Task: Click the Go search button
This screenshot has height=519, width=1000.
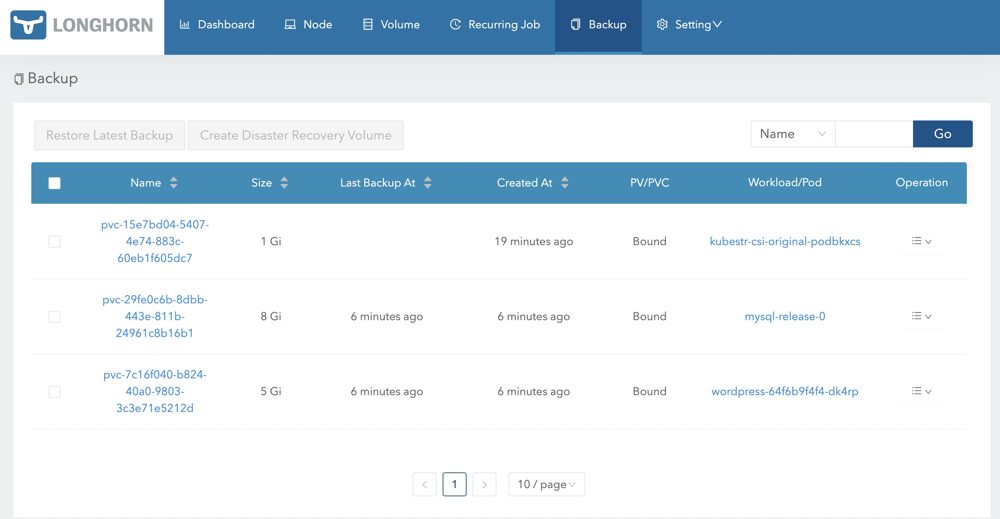Action: [943, 134]
